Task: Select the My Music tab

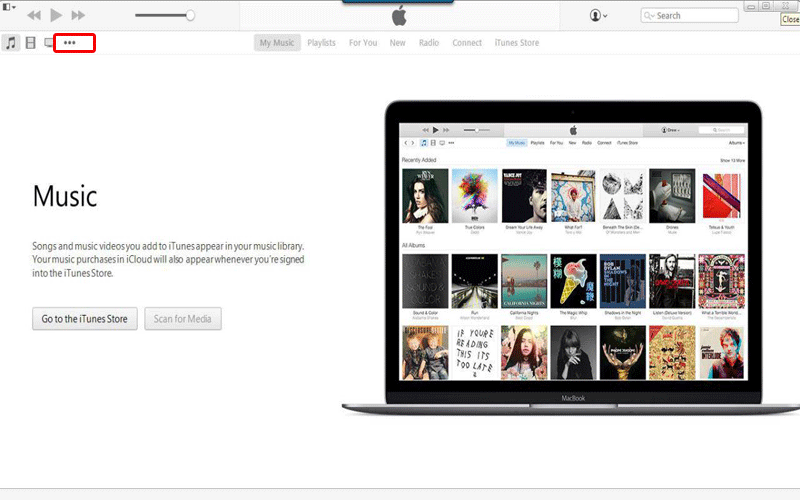Action: coord(277,43)
